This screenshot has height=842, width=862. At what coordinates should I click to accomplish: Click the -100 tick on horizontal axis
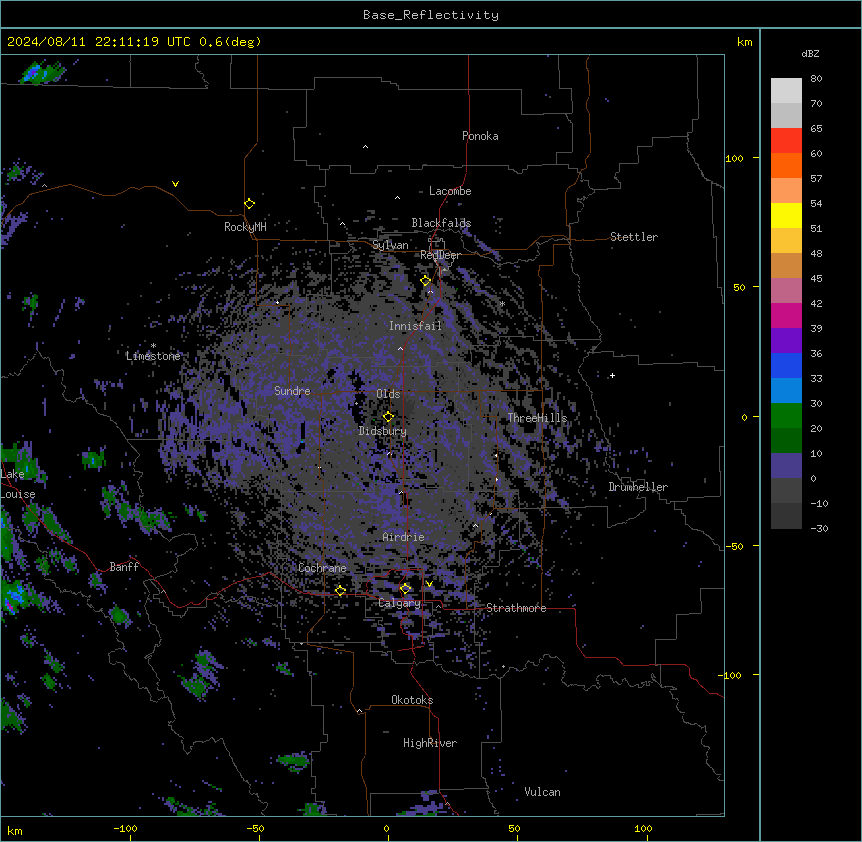pyautogui.click(x=126, y=828)
